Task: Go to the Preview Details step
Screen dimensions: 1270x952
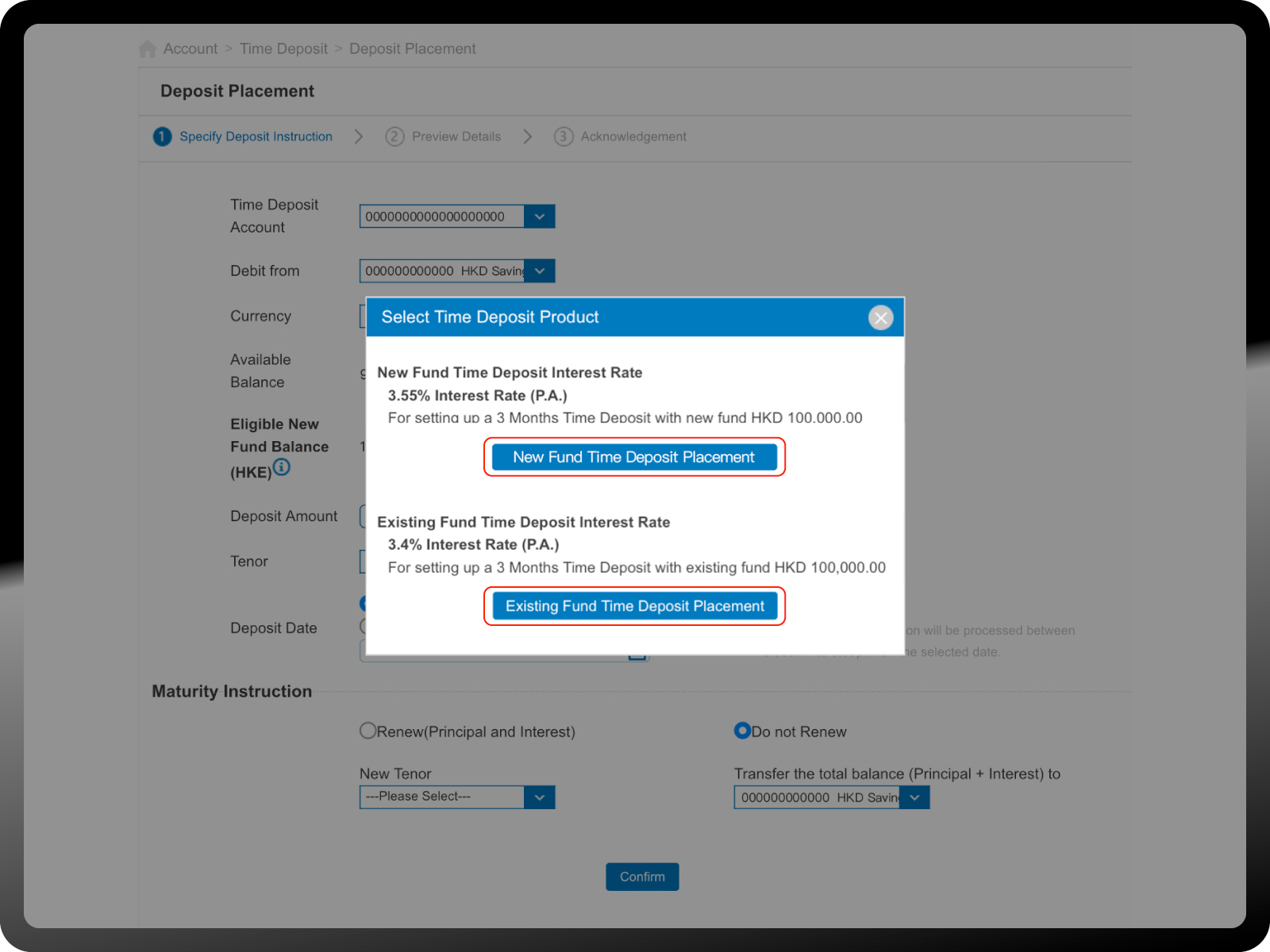Action: point(456,136)
